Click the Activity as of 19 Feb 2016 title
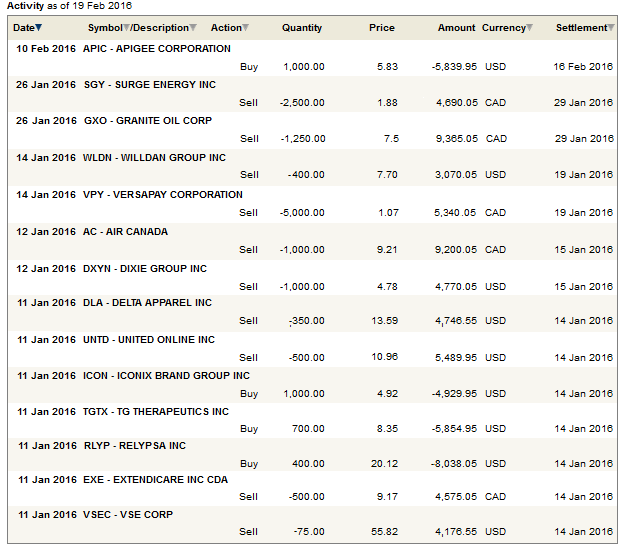This screenshot has height=555, width=630. 70,6
